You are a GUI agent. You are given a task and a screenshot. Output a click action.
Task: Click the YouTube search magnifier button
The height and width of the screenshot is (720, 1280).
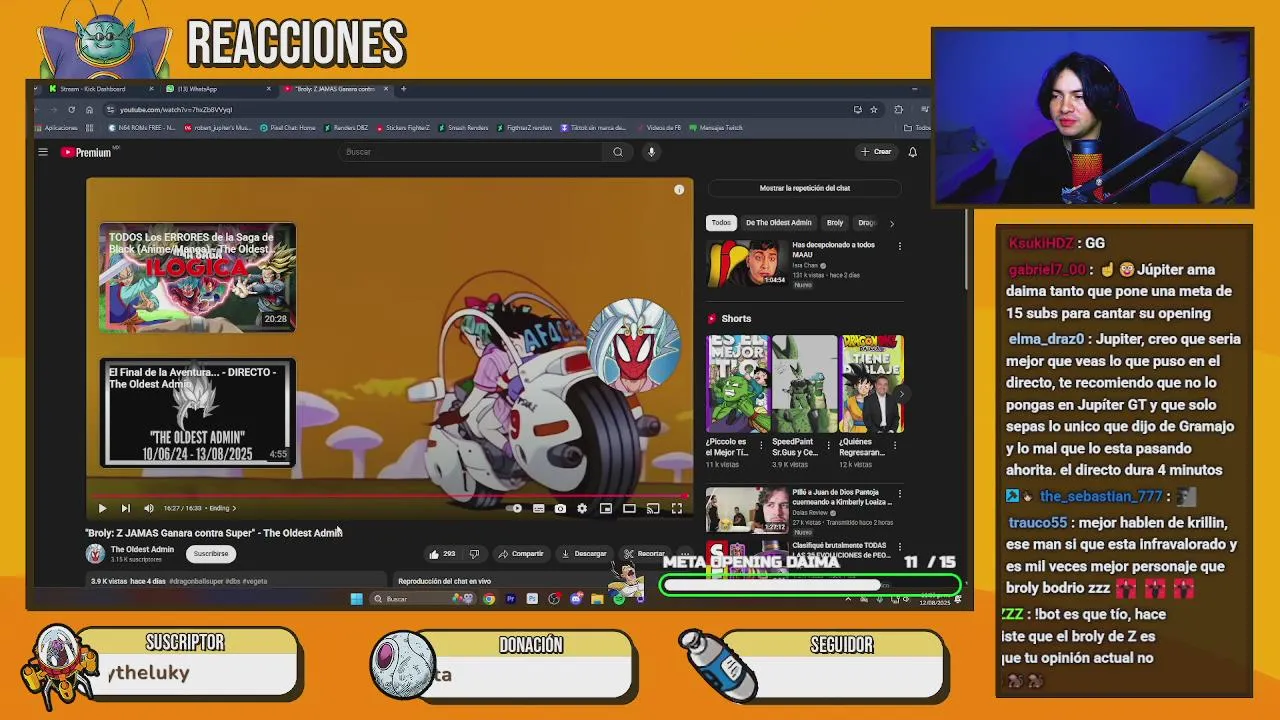click(x=618, y=152)
